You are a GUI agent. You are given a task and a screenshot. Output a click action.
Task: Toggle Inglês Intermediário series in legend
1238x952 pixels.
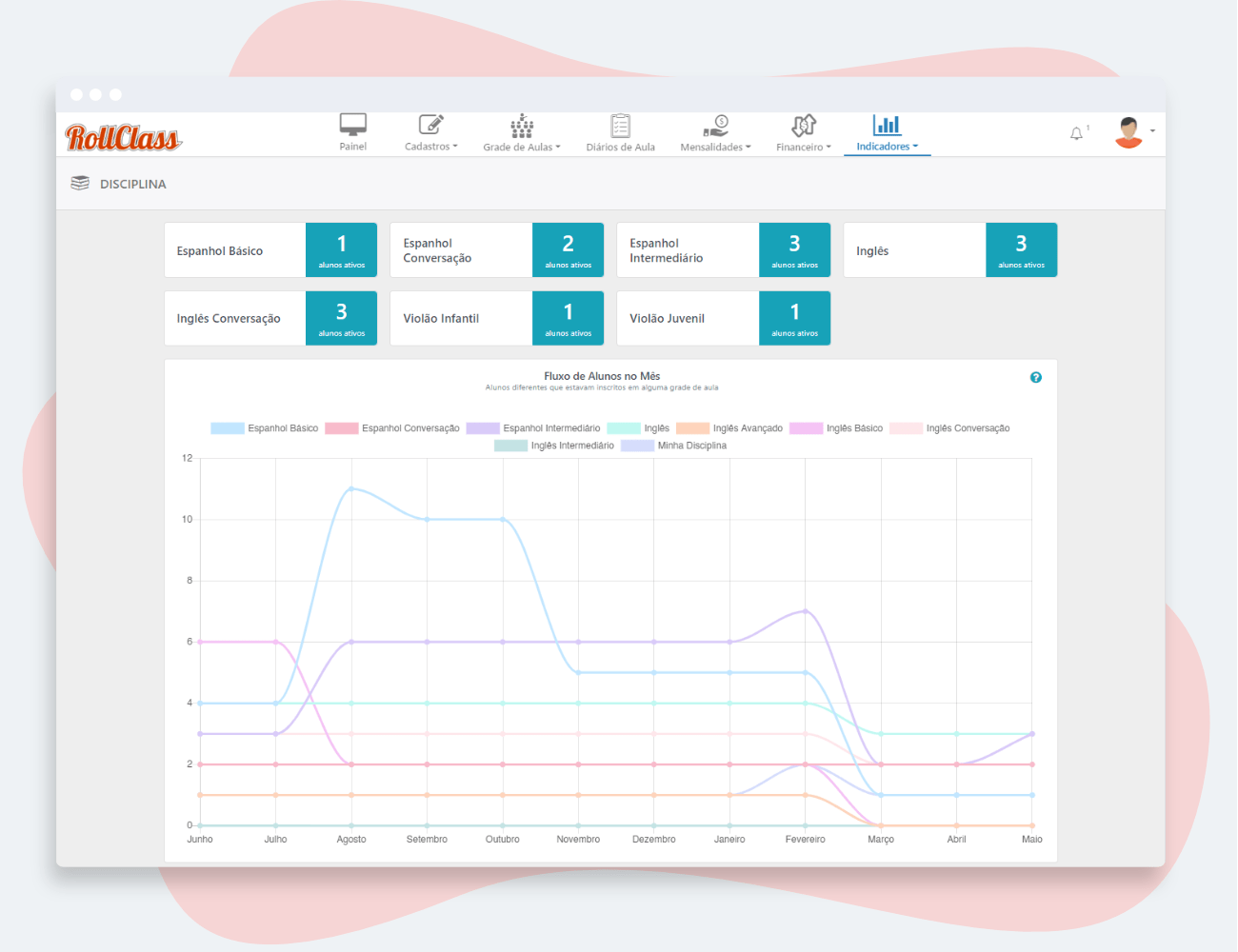(554, 446)
